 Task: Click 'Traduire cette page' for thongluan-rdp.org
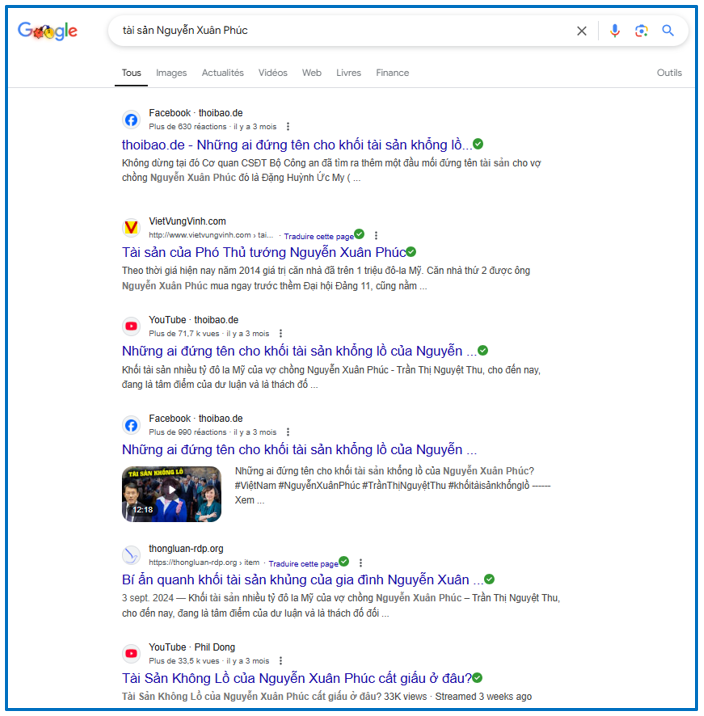click(x=302, y=563)
